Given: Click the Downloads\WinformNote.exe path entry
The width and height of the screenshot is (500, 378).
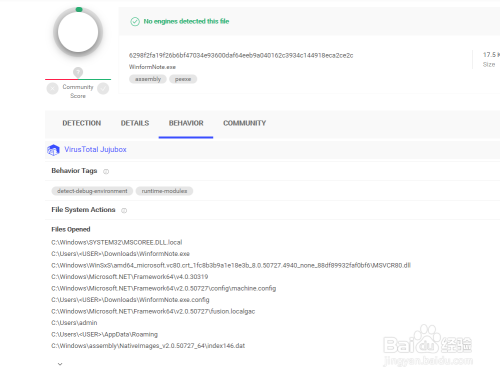Looking at the screenshot, I should 120,254.
